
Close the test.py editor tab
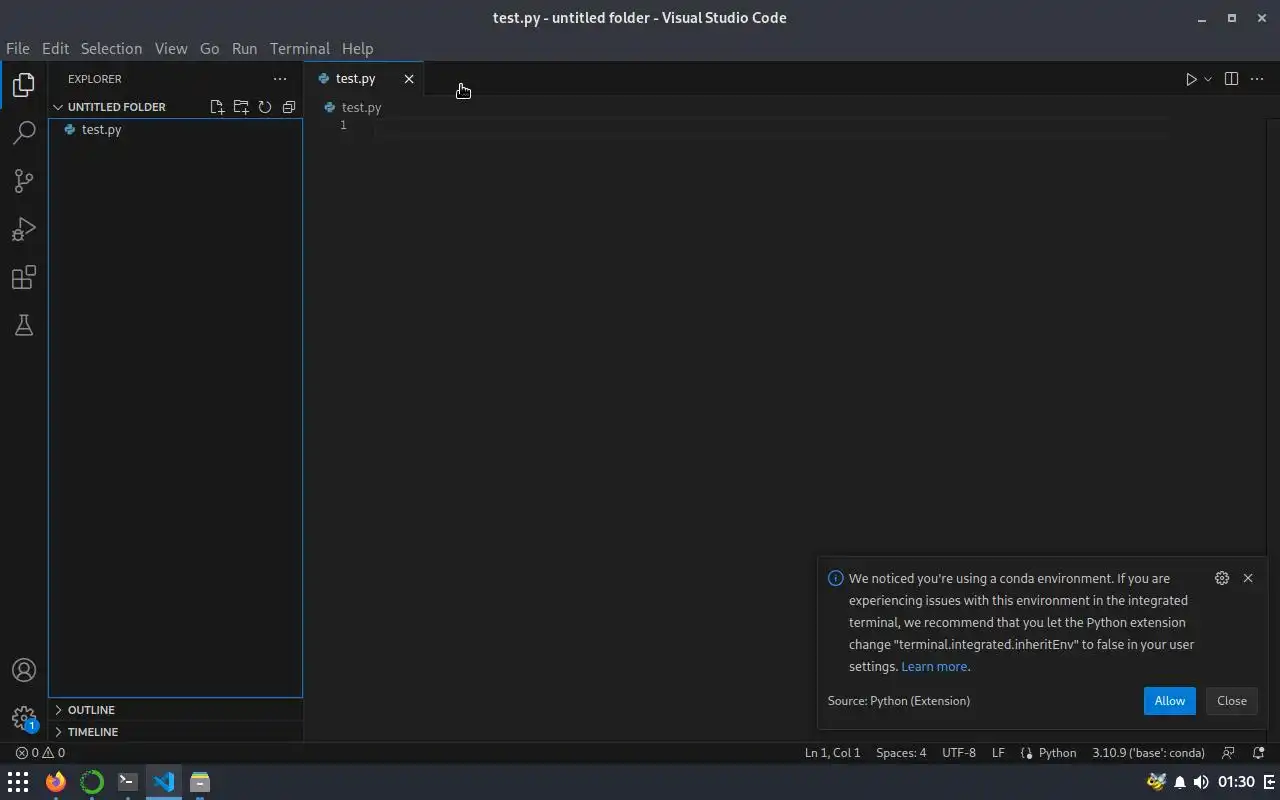point(409,79)
